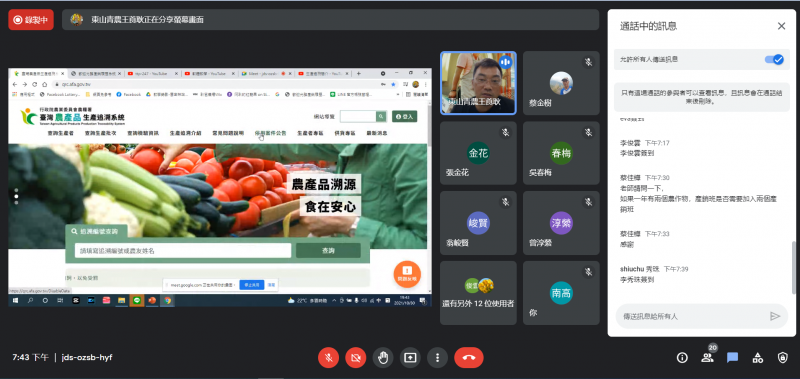
Task: Click the 追溯編號查詢 tab label
Action: coord(95,231)
